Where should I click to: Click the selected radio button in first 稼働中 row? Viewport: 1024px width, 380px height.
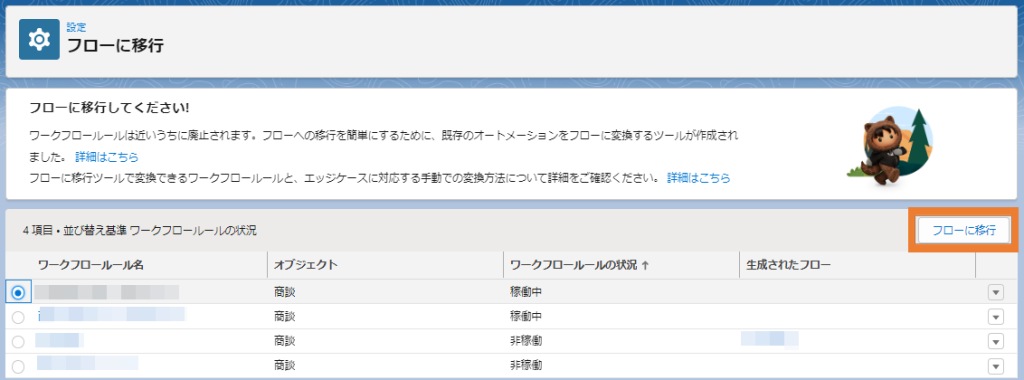[x=18, y=293]
